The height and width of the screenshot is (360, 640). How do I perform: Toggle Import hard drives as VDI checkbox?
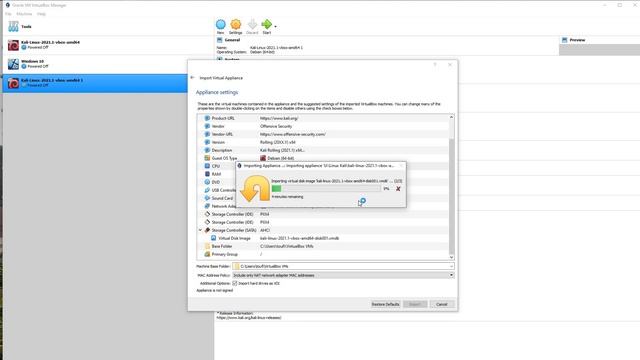pyautogui.click(x=235, y=283)
